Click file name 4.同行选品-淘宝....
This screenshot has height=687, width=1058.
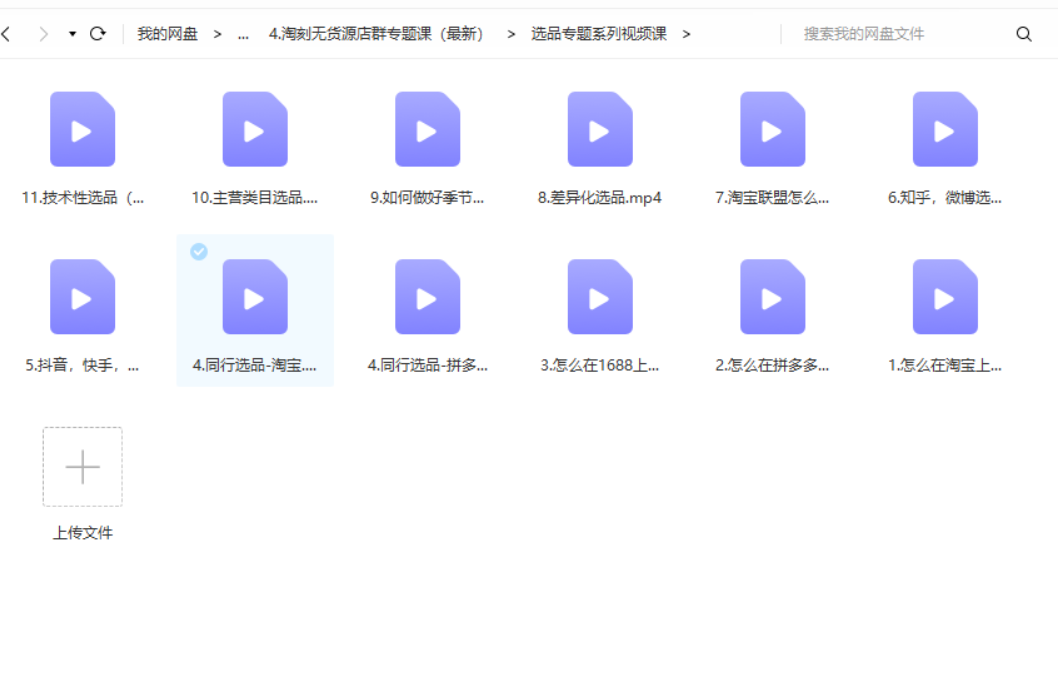point(255,366)
